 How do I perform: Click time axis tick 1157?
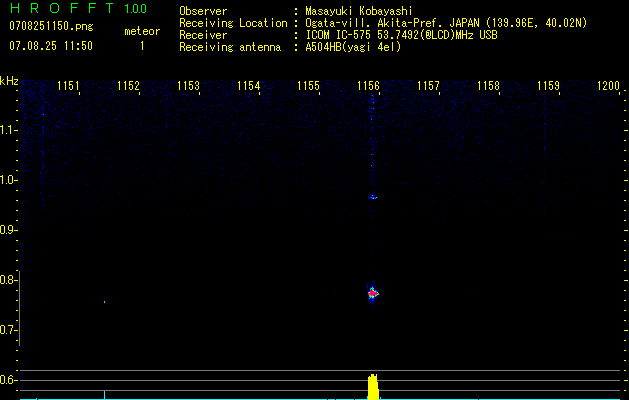coord(428,86)
